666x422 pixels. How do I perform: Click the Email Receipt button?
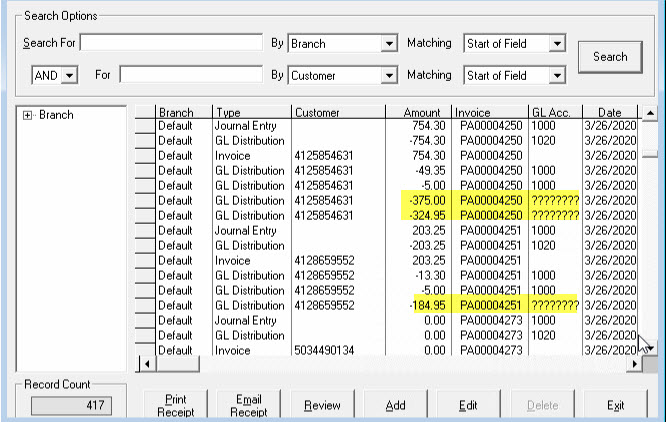tap(249, 405)
